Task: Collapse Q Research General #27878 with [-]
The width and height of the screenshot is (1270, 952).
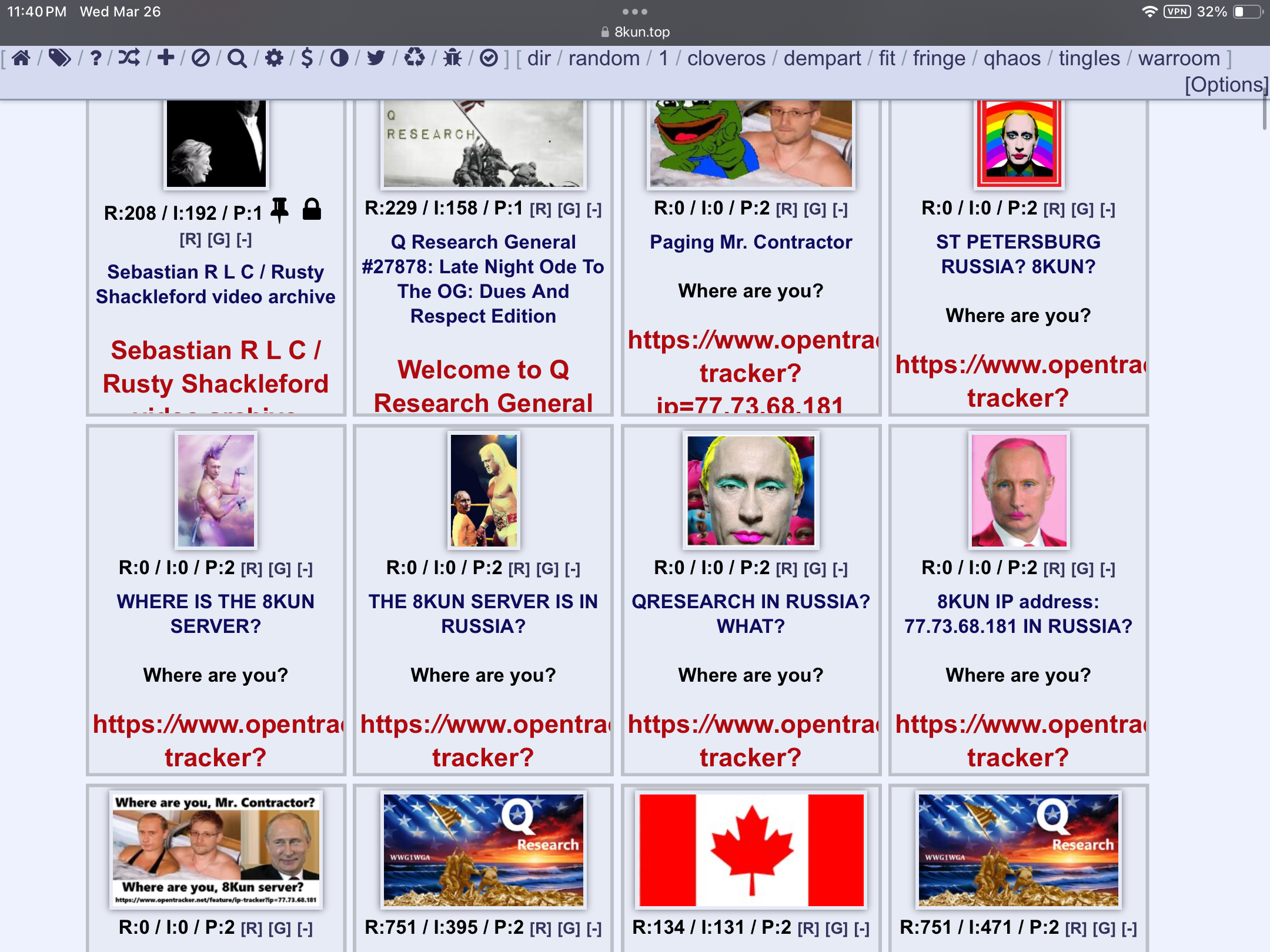Action: pyautogui.click(x=594, y=209)
